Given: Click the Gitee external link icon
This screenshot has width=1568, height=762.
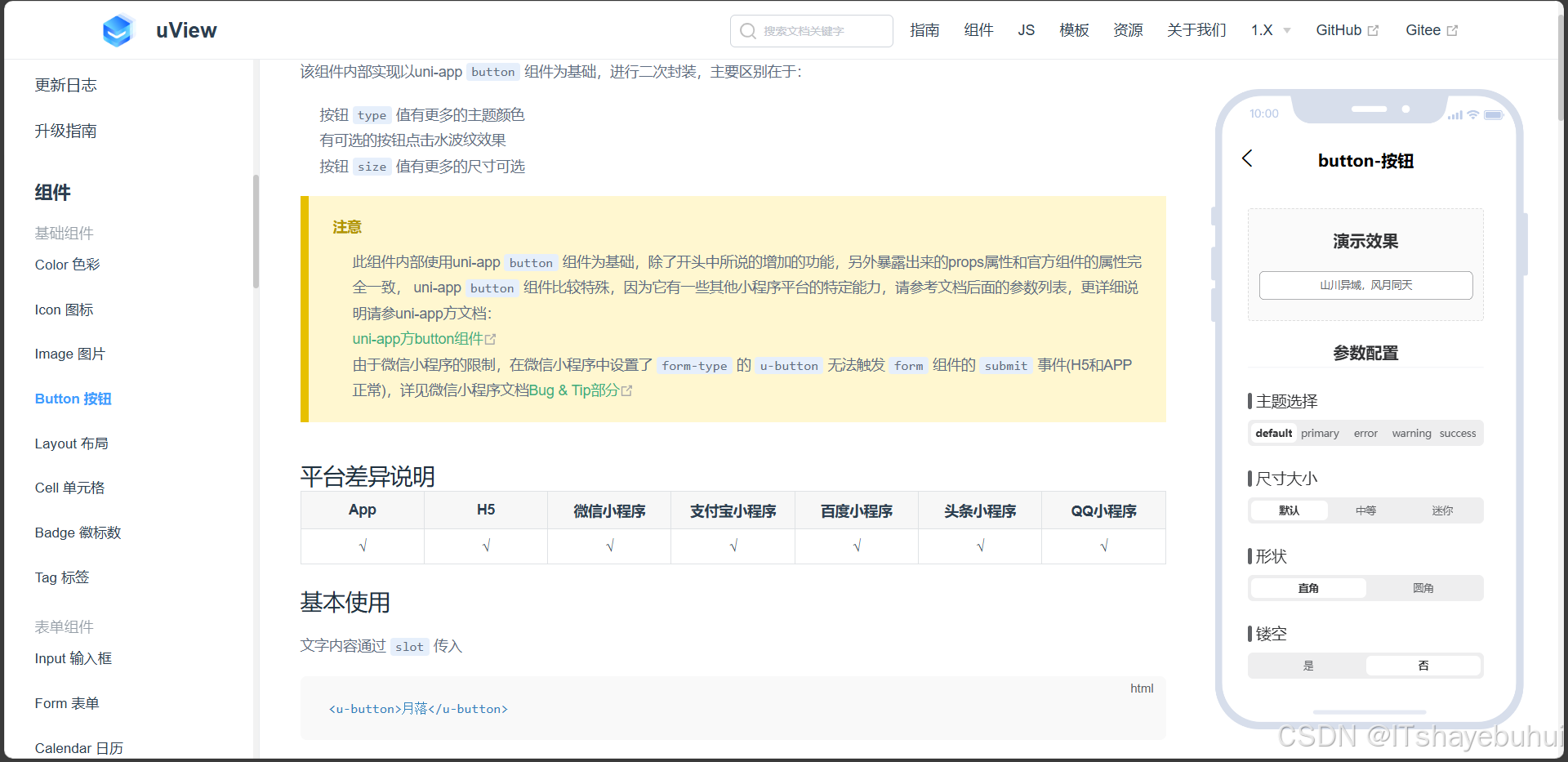Looking at the screenshot, I should click(1452, 31).
